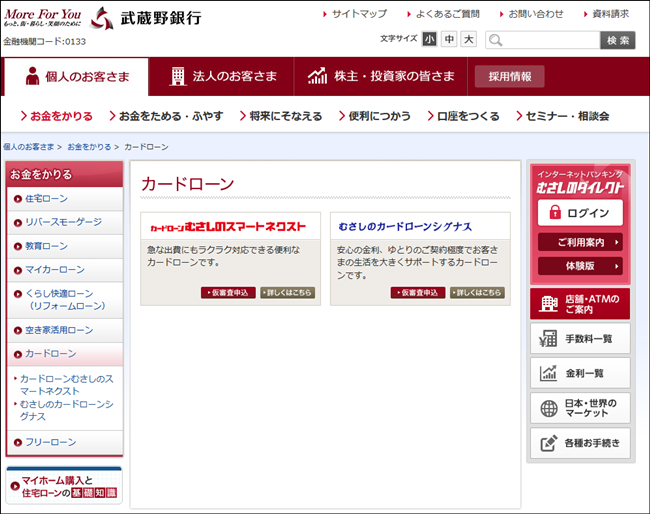Click the chart icon beside 株主・投資家の皆さま
Image resolution: width=650 pixels, height=514 pixels.
[317, 76]
